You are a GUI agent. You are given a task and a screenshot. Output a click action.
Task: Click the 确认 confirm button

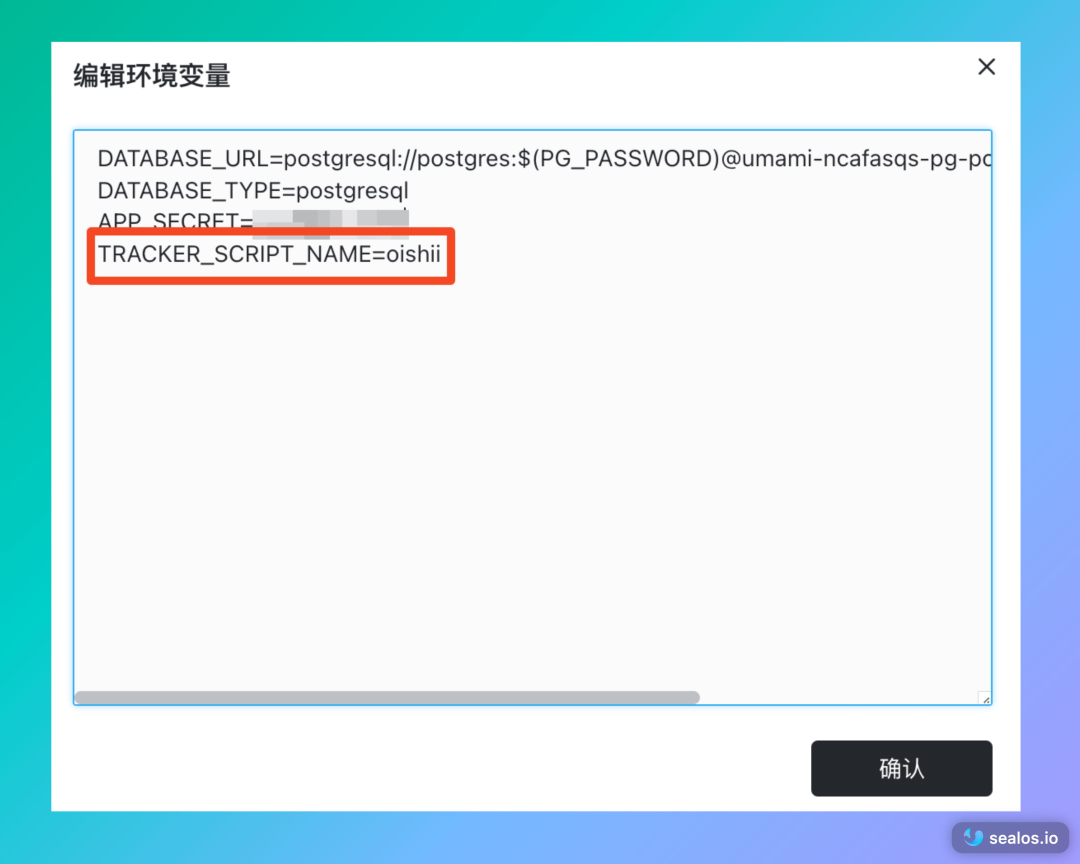901,768
